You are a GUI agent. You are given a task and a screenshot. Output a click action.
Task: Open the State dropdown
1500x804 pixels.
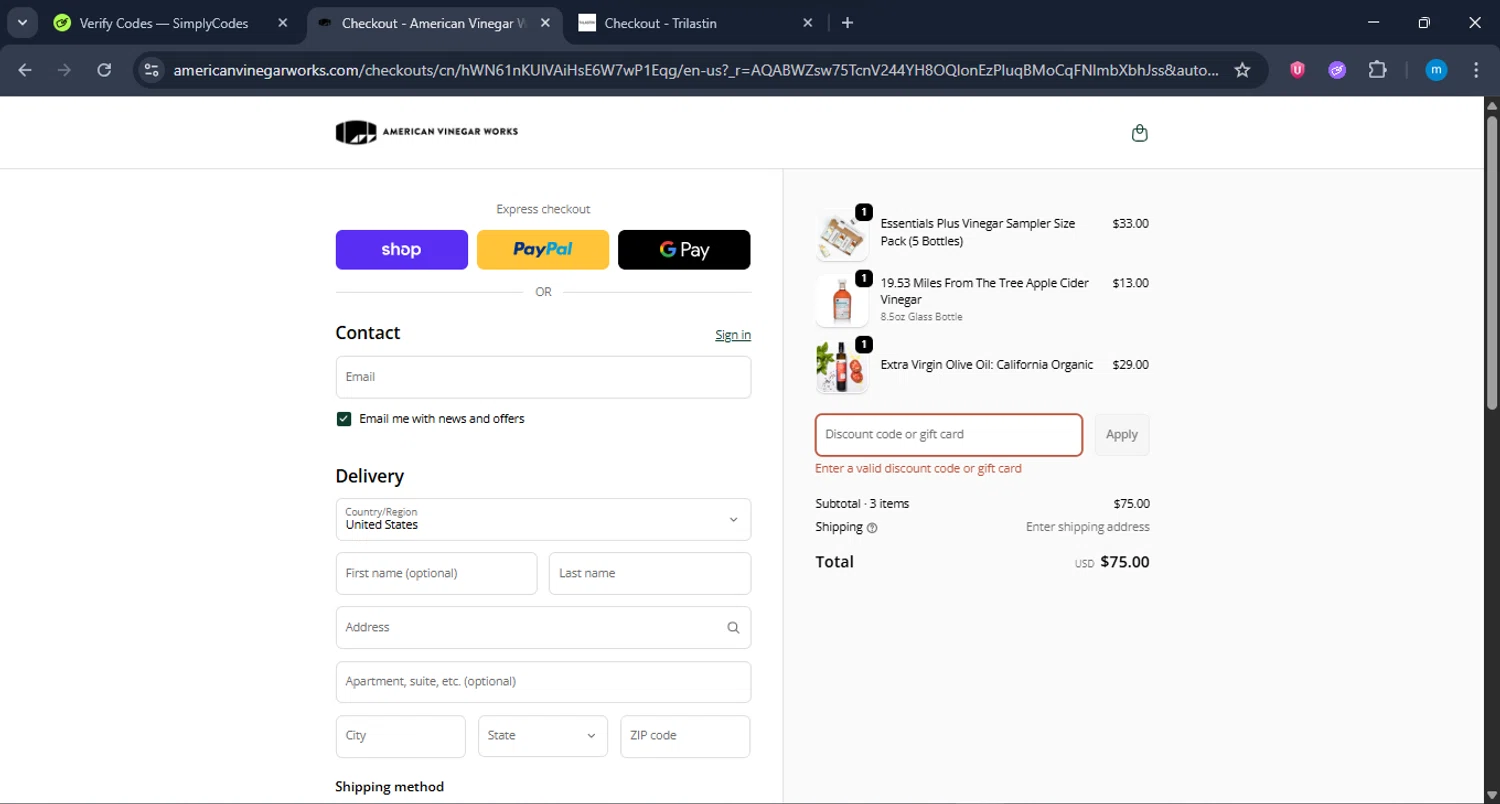[x=543, y=736]
